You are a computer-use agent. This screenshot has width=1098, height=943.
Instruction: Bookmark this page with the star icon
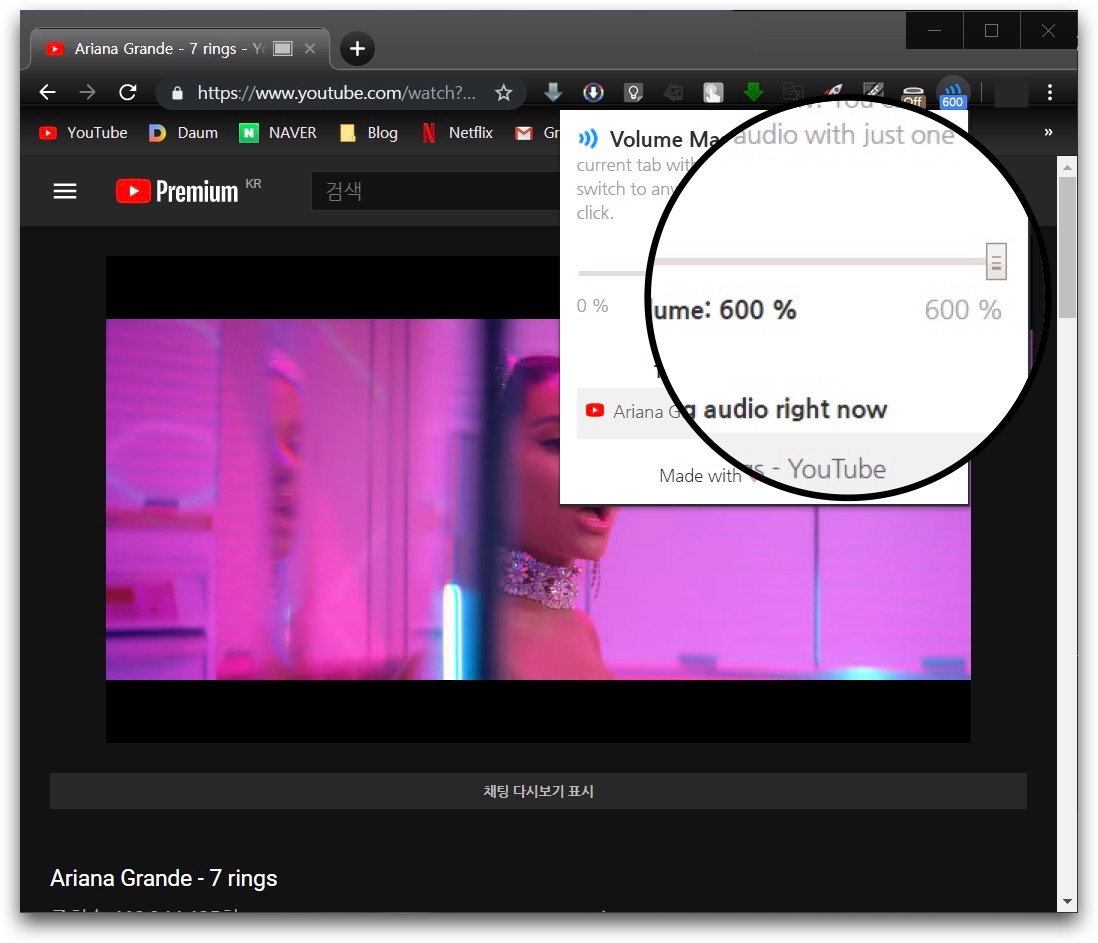[503, 92]
